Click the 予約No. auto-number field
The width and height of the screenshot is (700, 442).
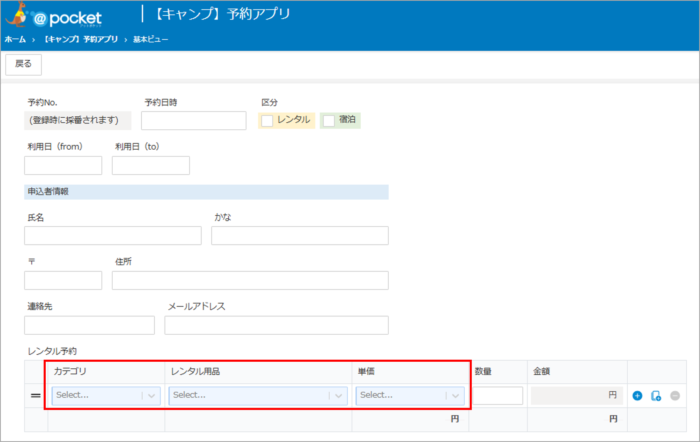pyautogui.click(x=78, y=121)
